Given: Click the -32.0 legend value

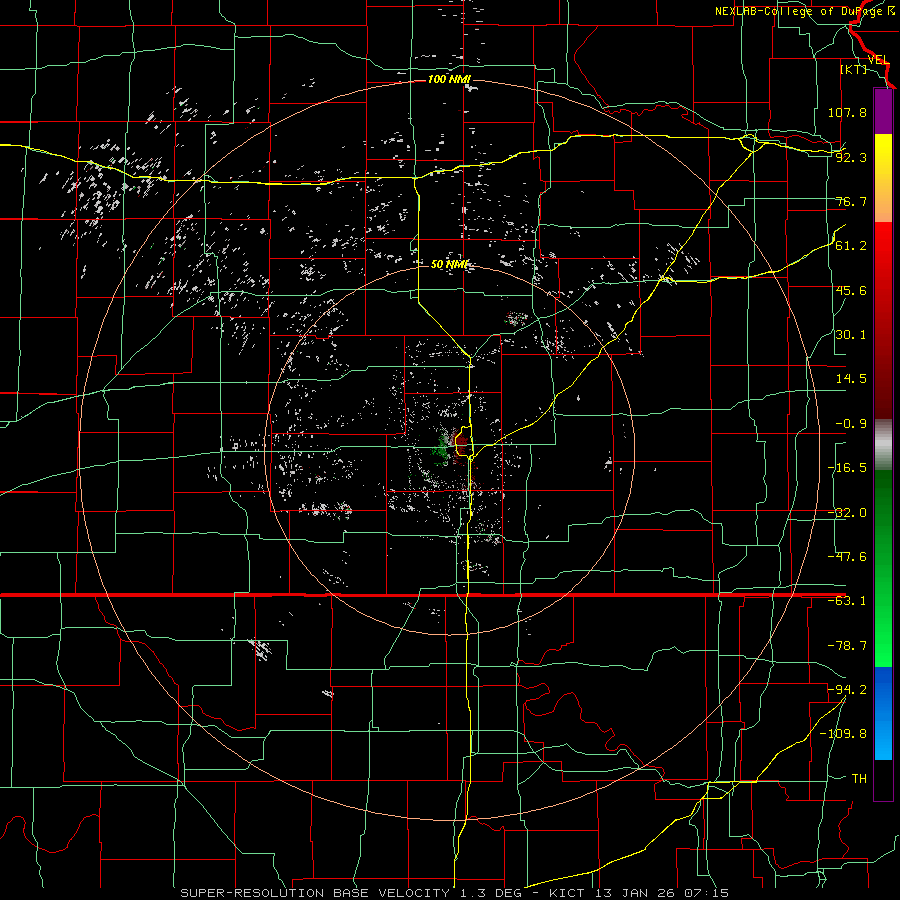Looking at the screenshot, I should click(x=847, y=513).
